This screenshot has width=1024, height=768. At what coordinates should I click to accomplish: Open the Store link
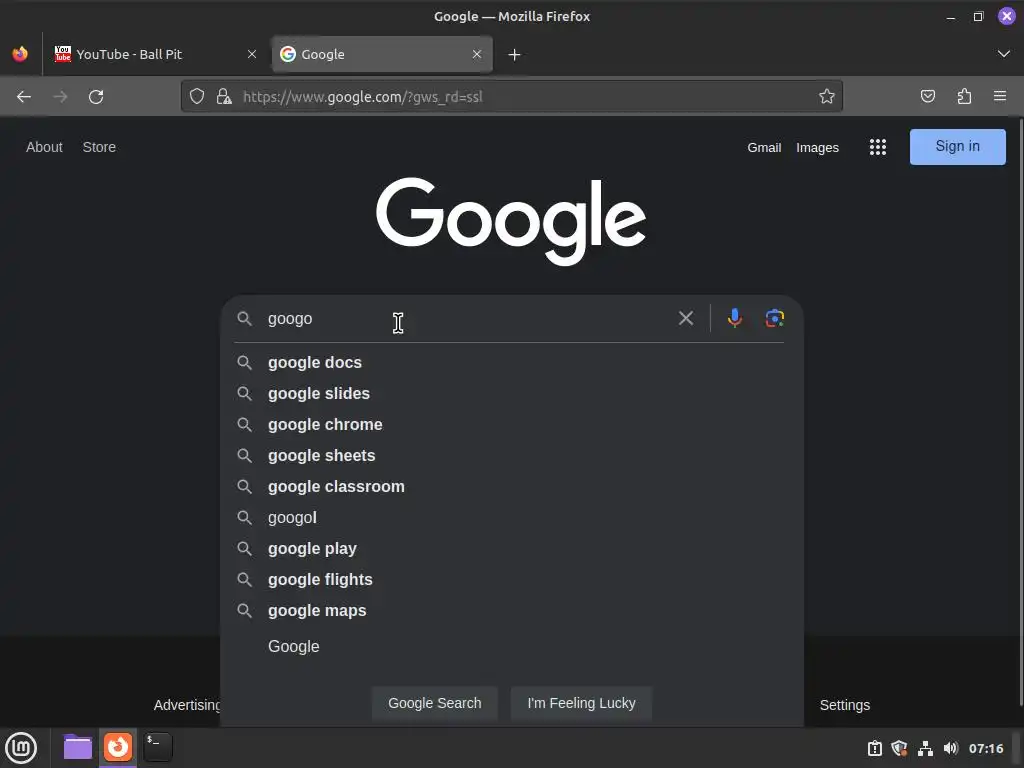pos(99,147)
